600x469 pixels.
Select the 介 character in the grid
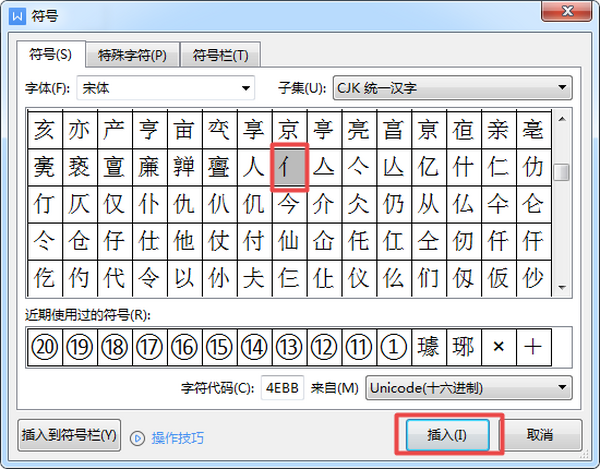click(324, 204)
